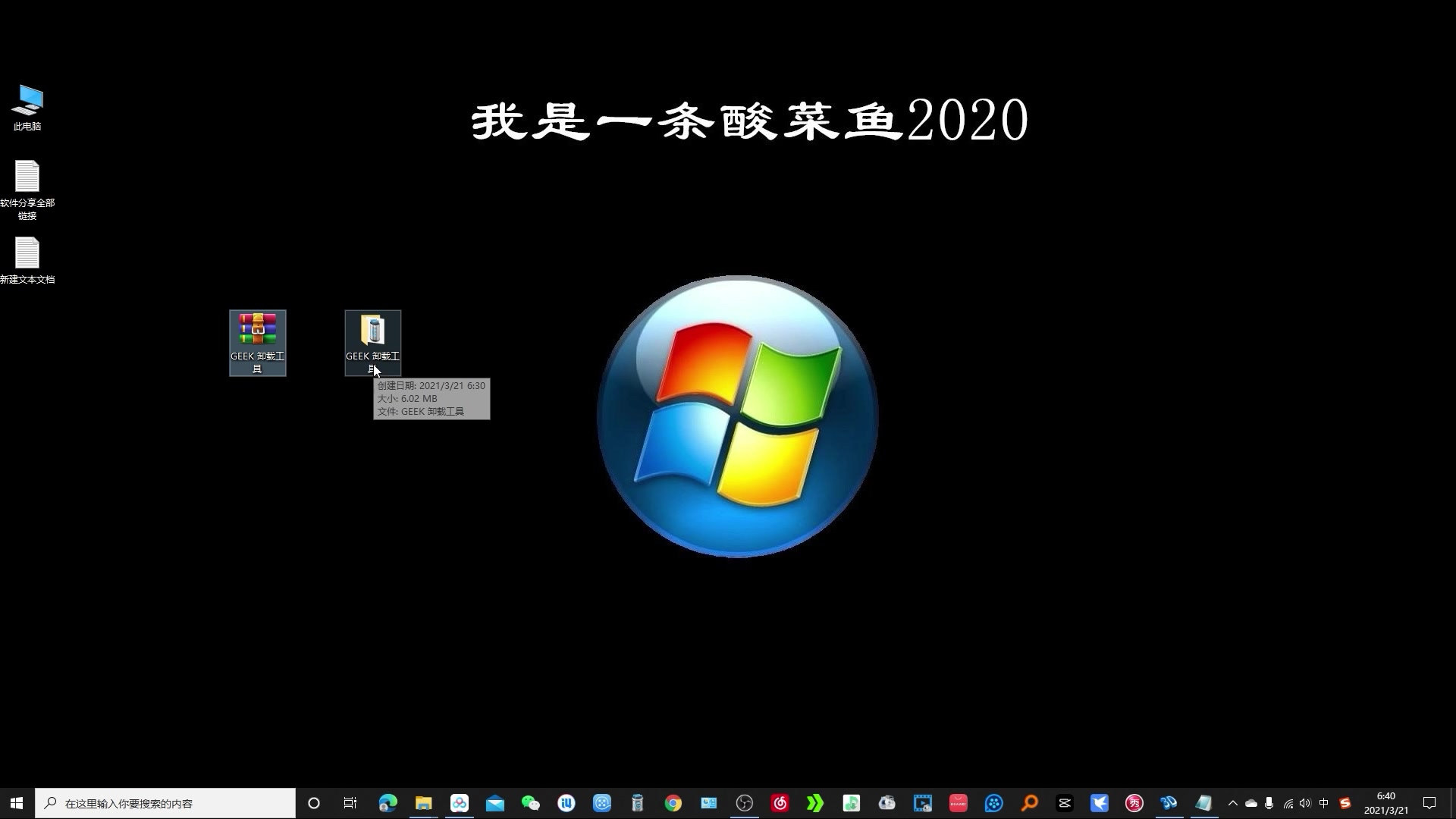This screenshot has width=1456, height=819.
Task: Open the green music-note app icon
Action: (x=852, y=803)
